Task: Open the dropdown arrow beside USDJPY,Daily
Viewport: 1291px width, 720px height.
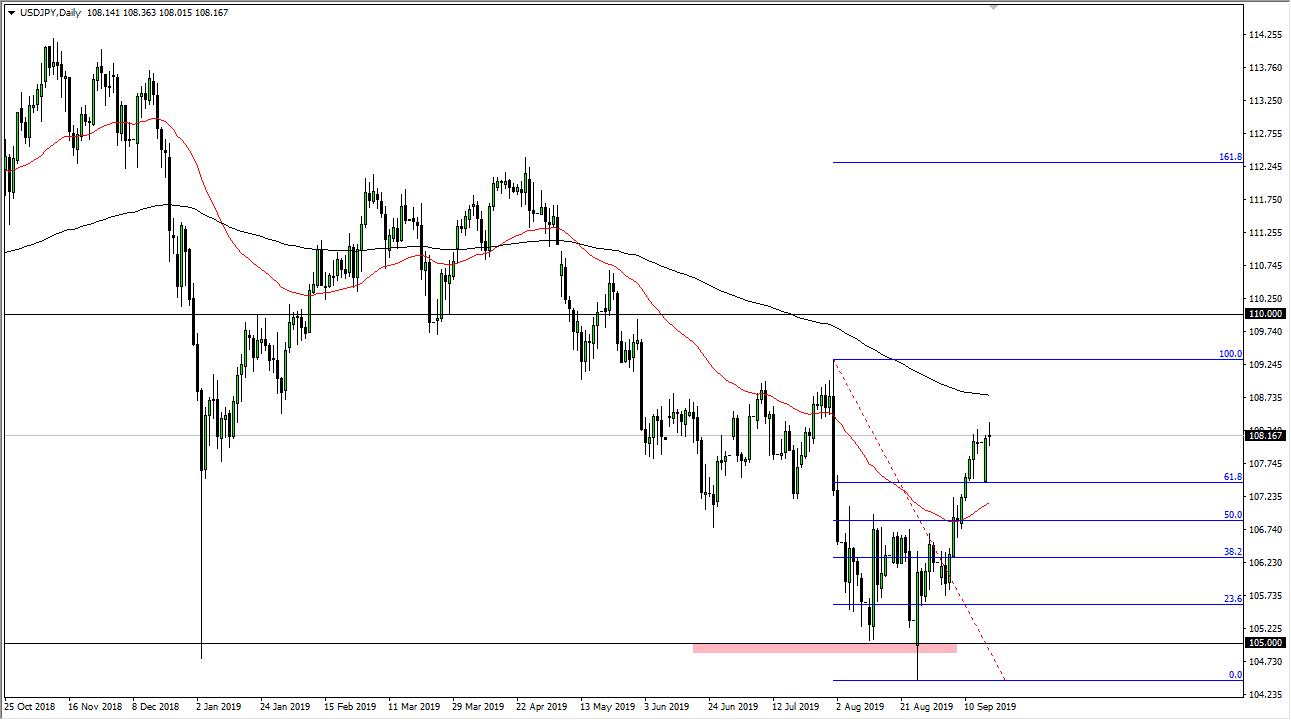Action: pos(11,12)
